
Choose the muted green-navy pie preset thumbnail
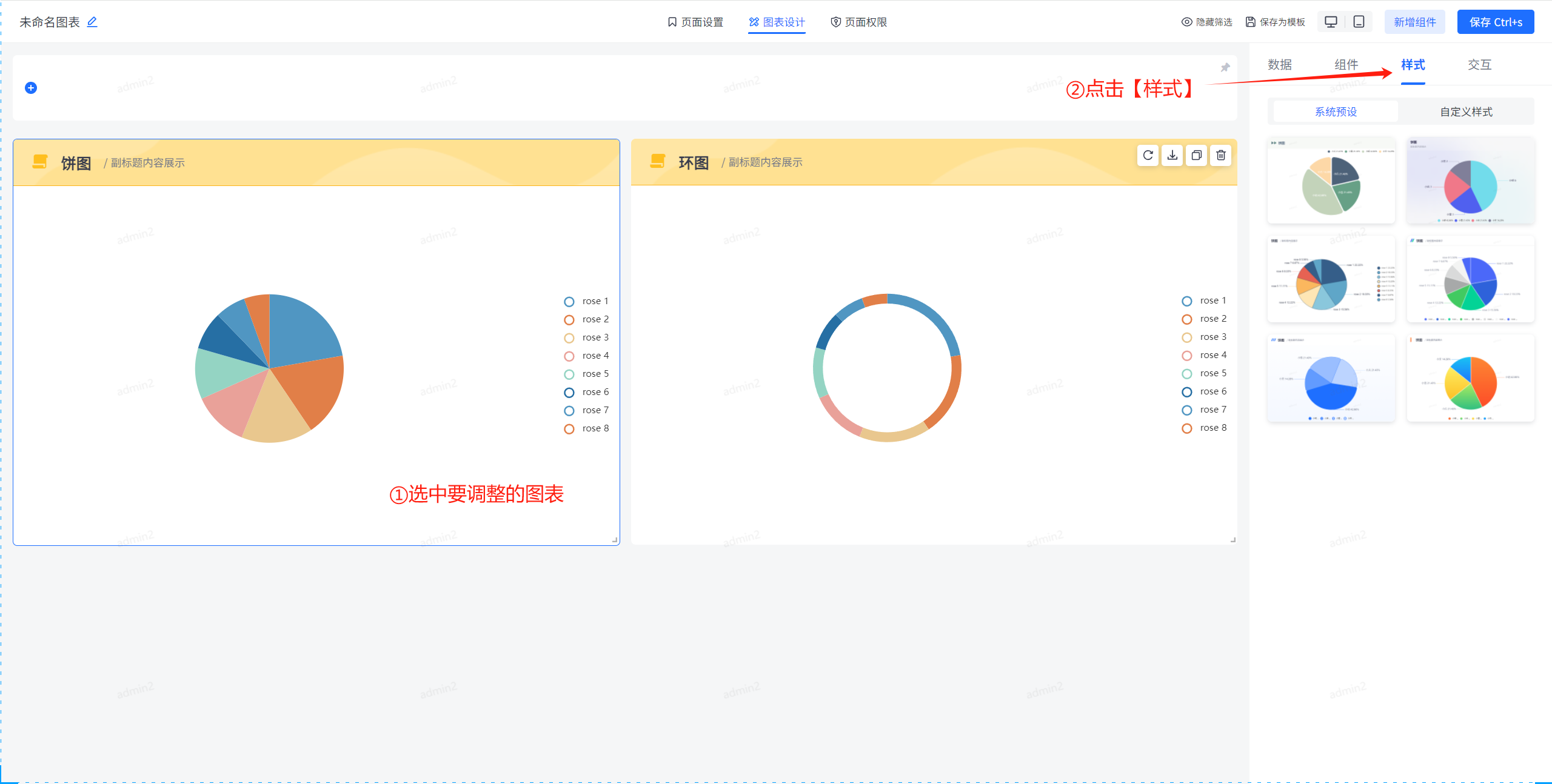click(1331, 180)
